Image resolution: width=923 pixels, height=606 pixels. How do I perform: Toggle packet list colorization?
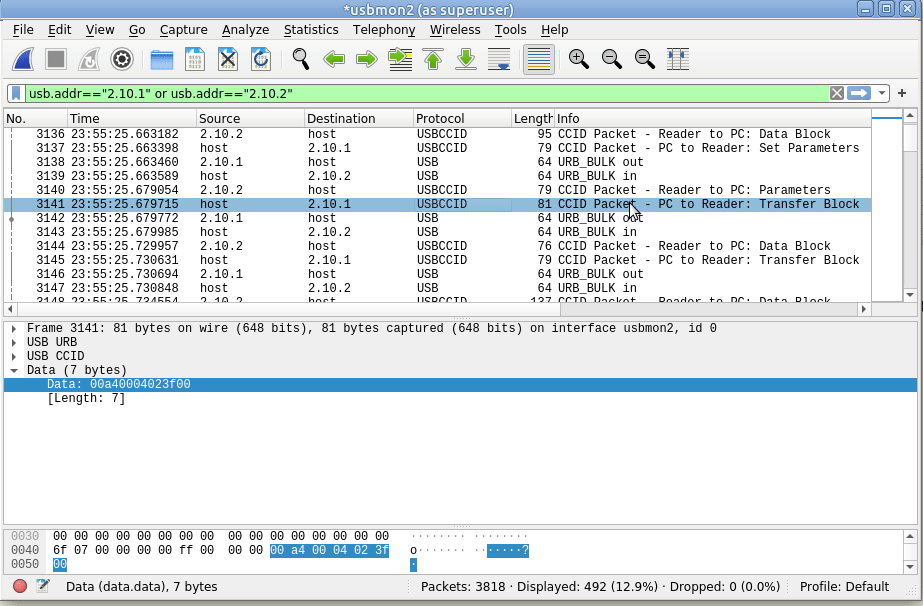539,59
